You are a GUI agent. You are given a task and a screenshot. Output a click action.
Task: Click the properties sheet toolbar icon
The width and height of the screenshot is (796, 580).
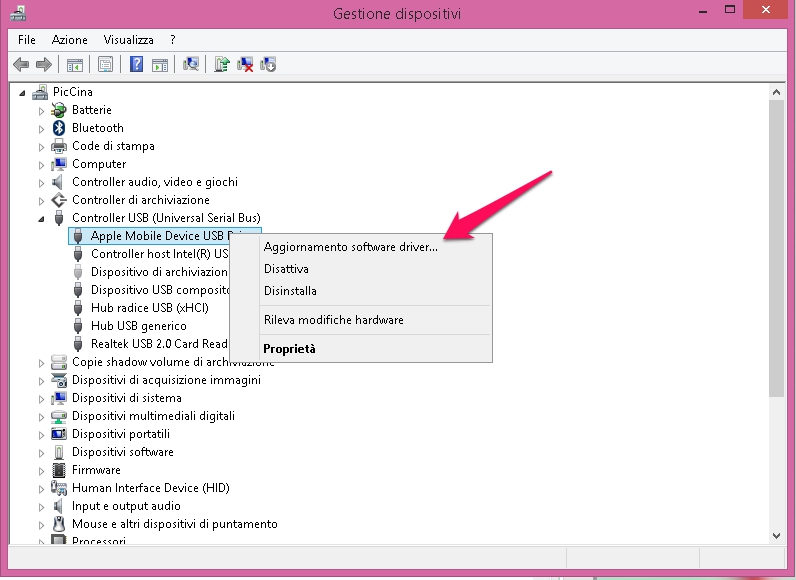(x=105, y=65)
